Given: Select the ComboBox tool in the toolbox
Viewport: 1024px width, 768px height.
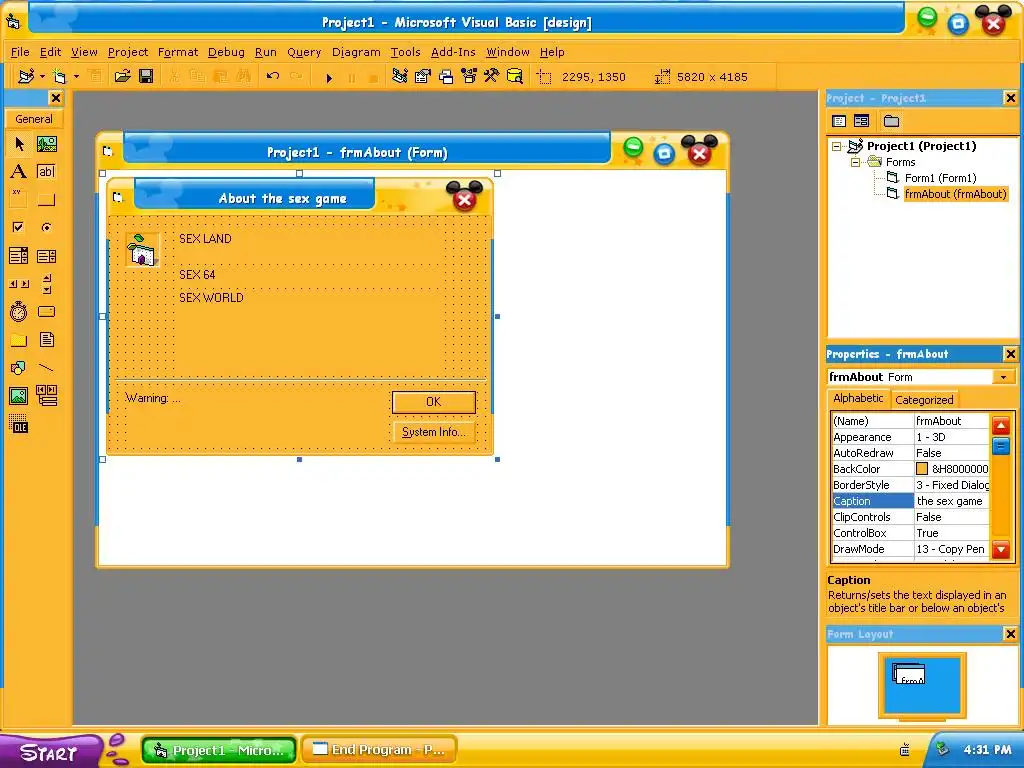Looking at the screenshot, I should point(19,255).
